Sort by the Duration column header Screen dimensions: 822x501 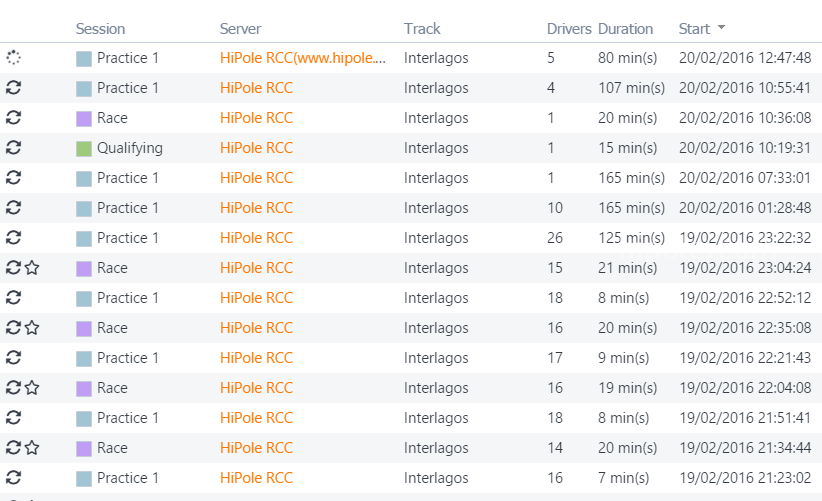625,29
